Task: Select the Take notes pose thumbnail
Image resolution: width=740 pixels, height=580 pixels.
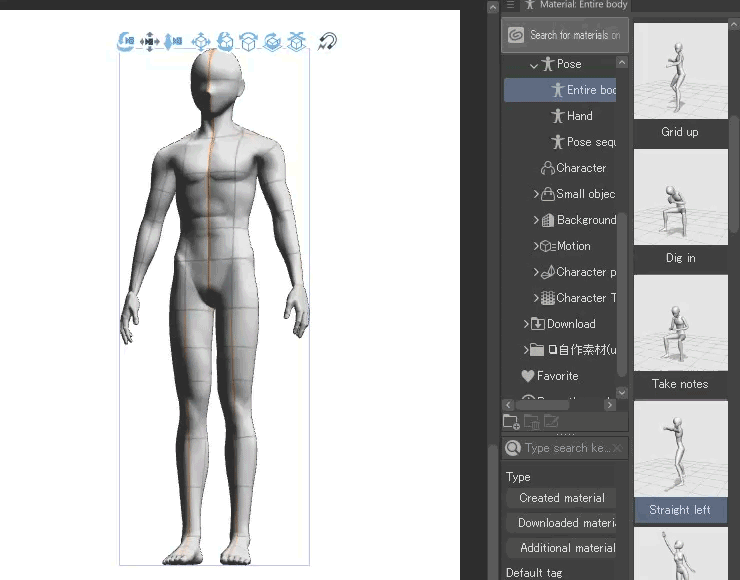Action: [681, 323]
